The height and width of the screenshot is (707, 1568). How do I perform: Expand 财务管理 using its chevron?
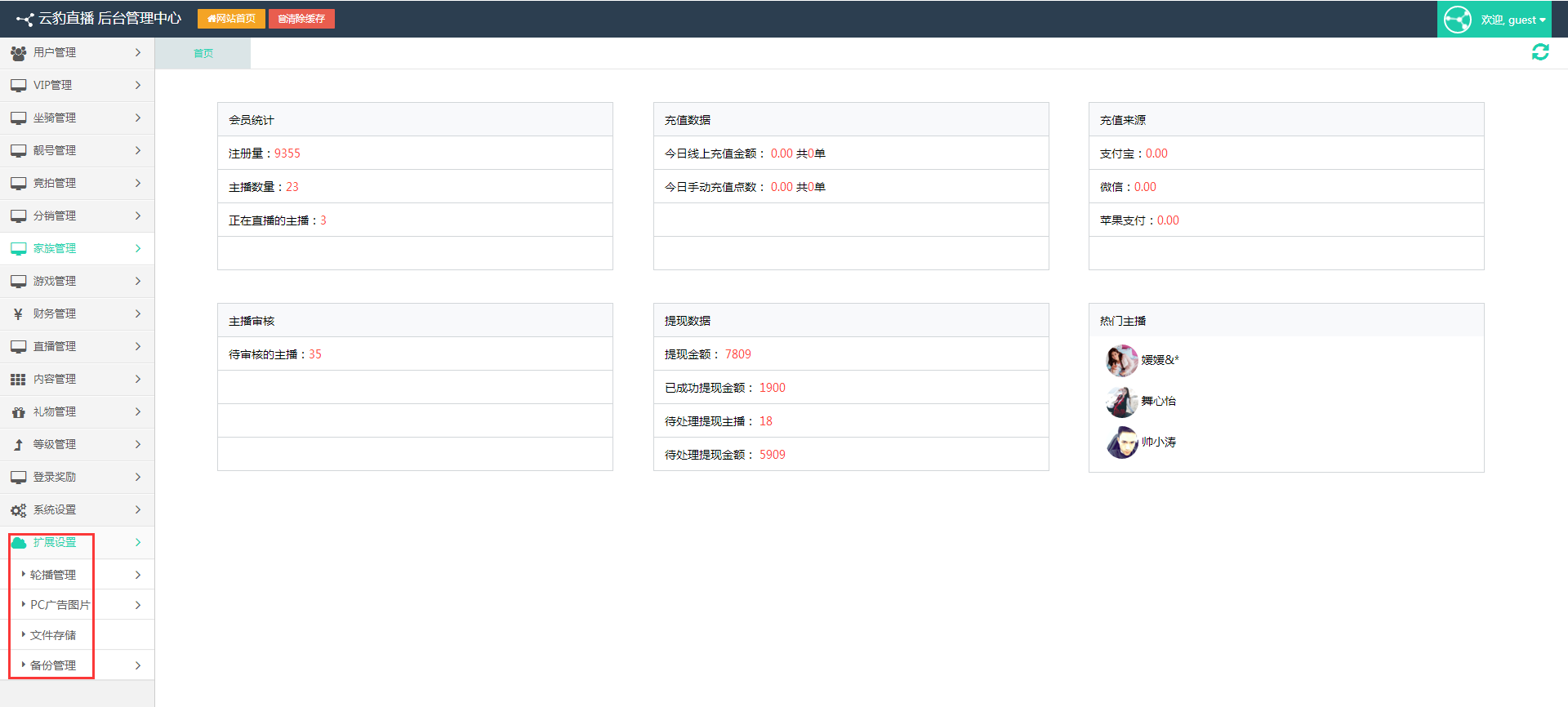pos(138,313)
